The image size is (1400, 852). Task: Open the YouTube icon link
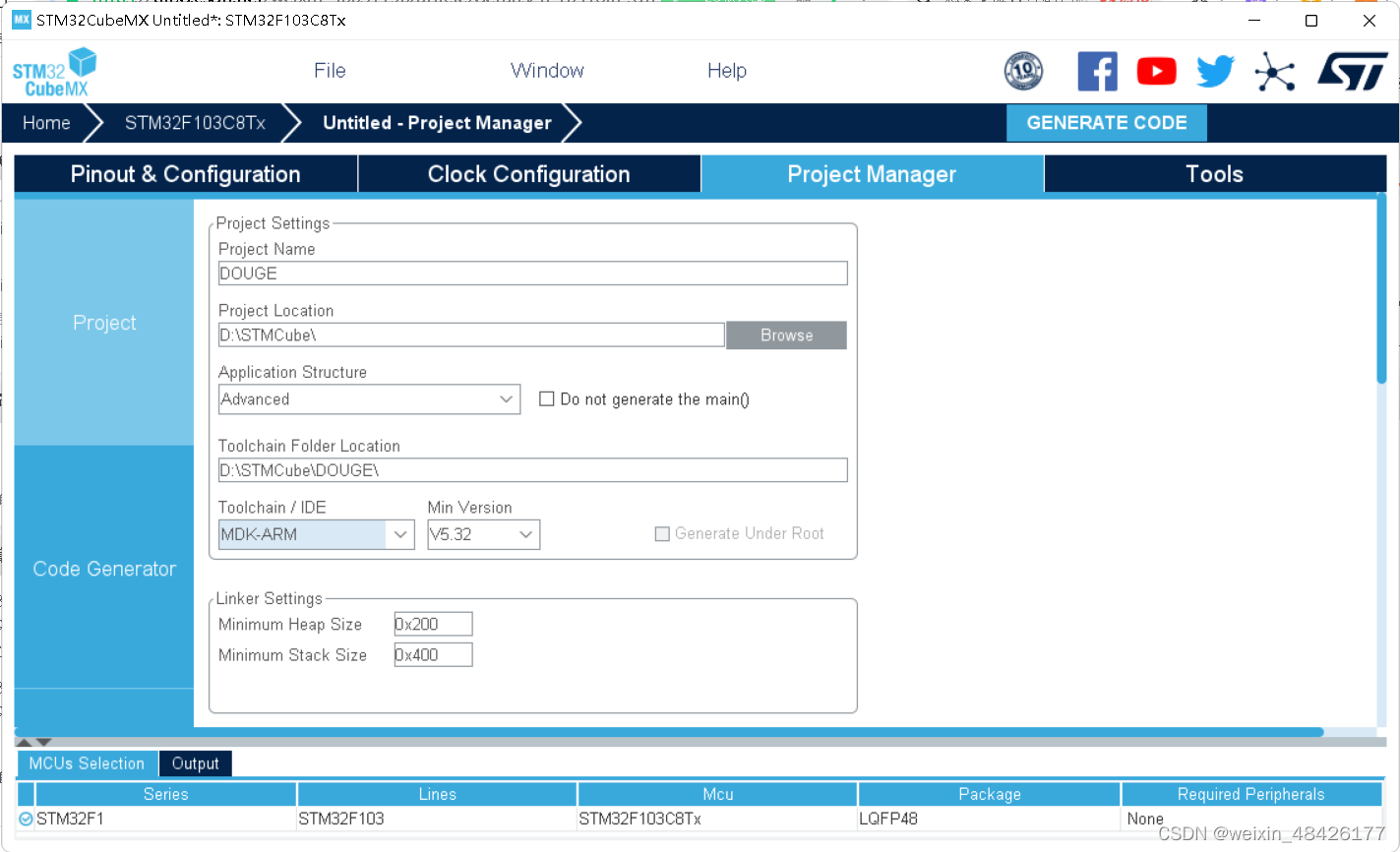tap(1156, 72)
